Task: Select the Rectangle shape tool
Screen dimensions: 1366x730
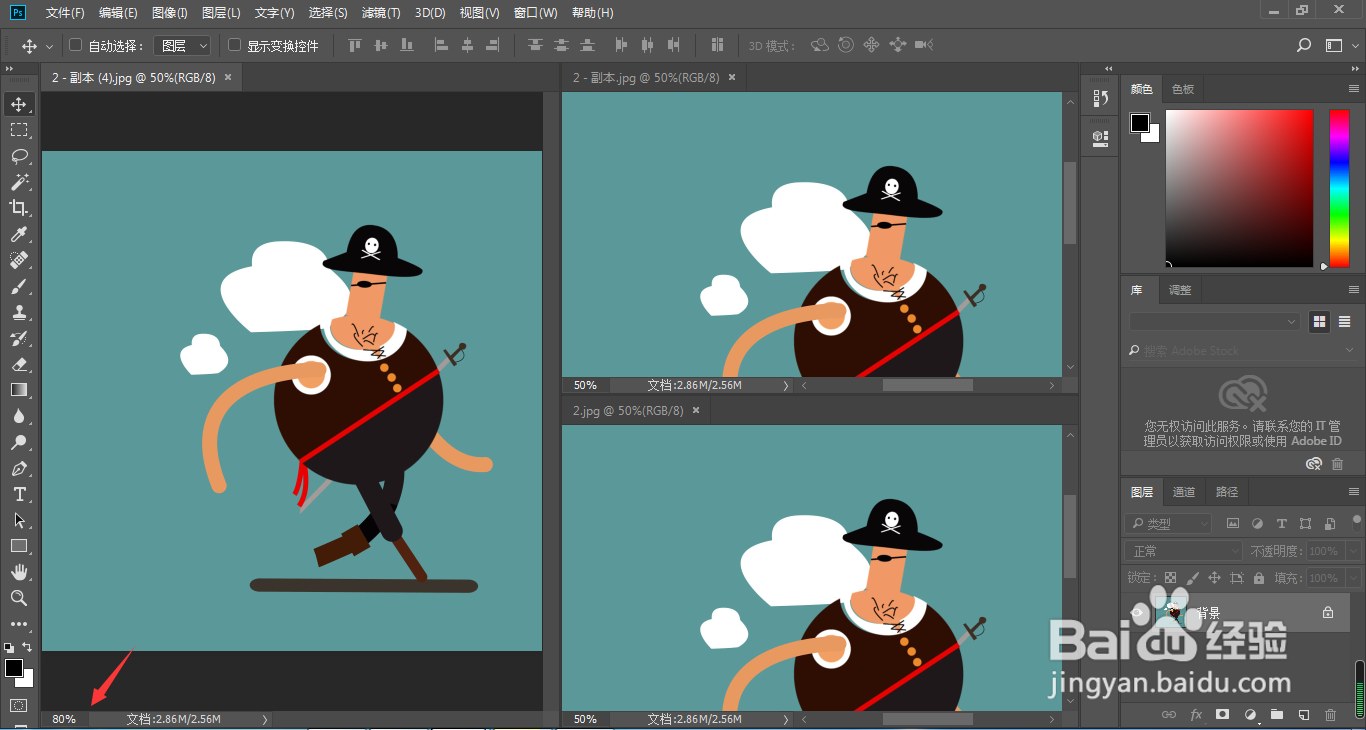Action: point(19,546)
